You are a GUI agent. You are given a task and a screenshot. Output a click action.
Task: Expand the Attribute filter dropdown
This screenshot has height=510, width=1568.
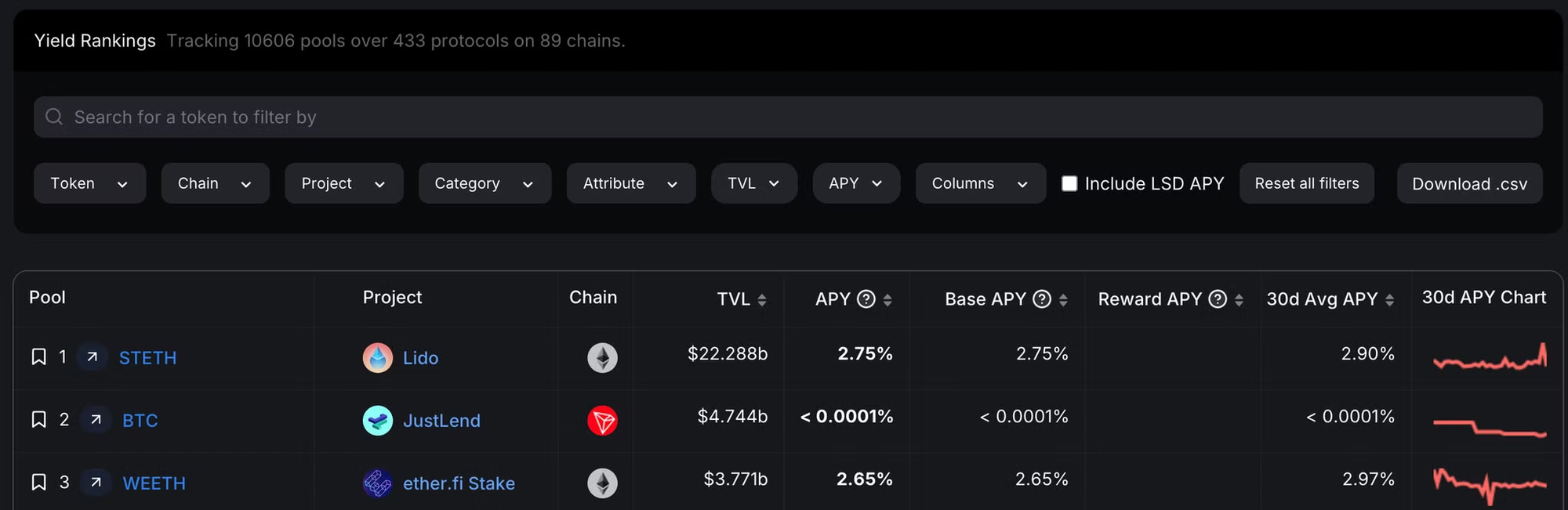click(631, 183)
